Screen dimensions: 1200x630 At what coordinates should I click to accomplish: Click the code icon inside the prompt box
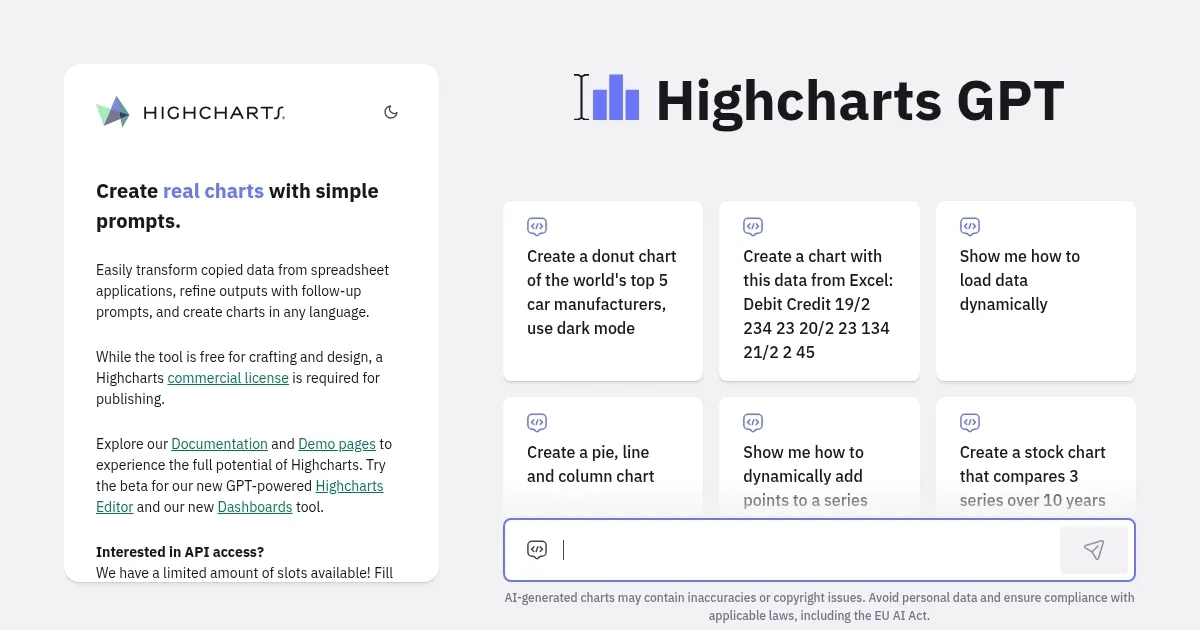537,549
